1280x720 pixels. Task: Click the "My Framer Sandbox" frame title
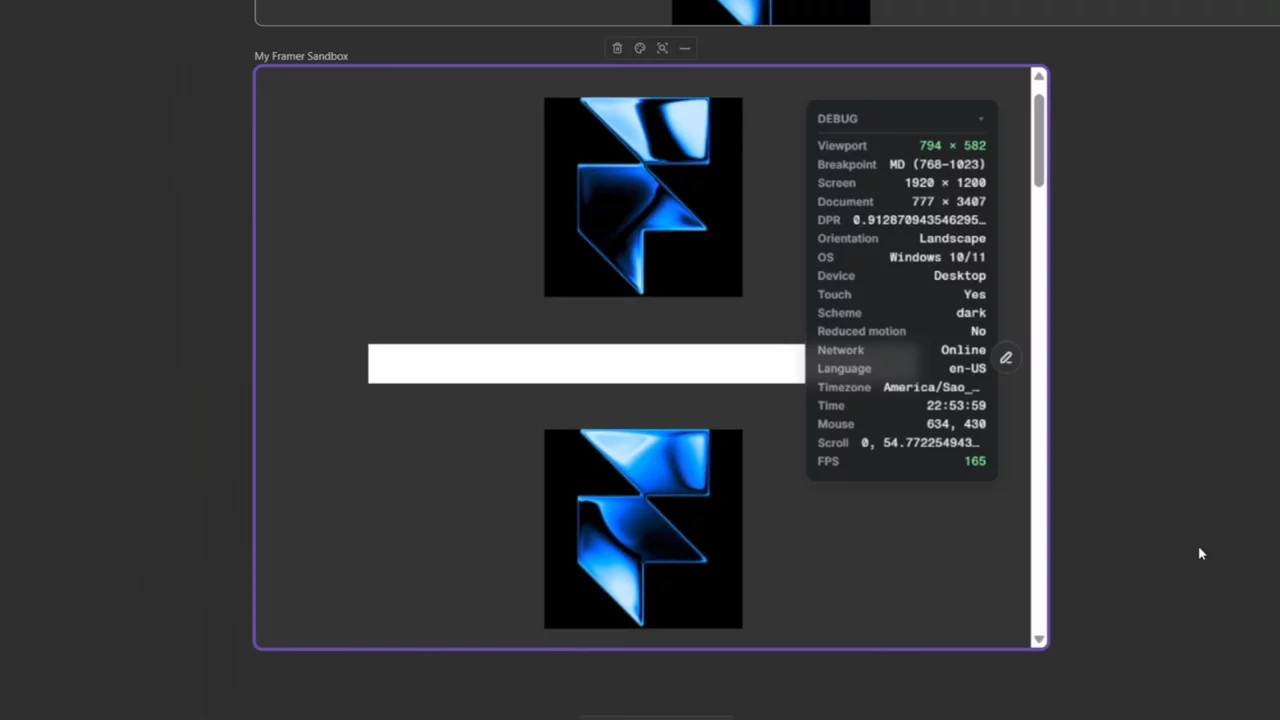(x=301, y=56)
